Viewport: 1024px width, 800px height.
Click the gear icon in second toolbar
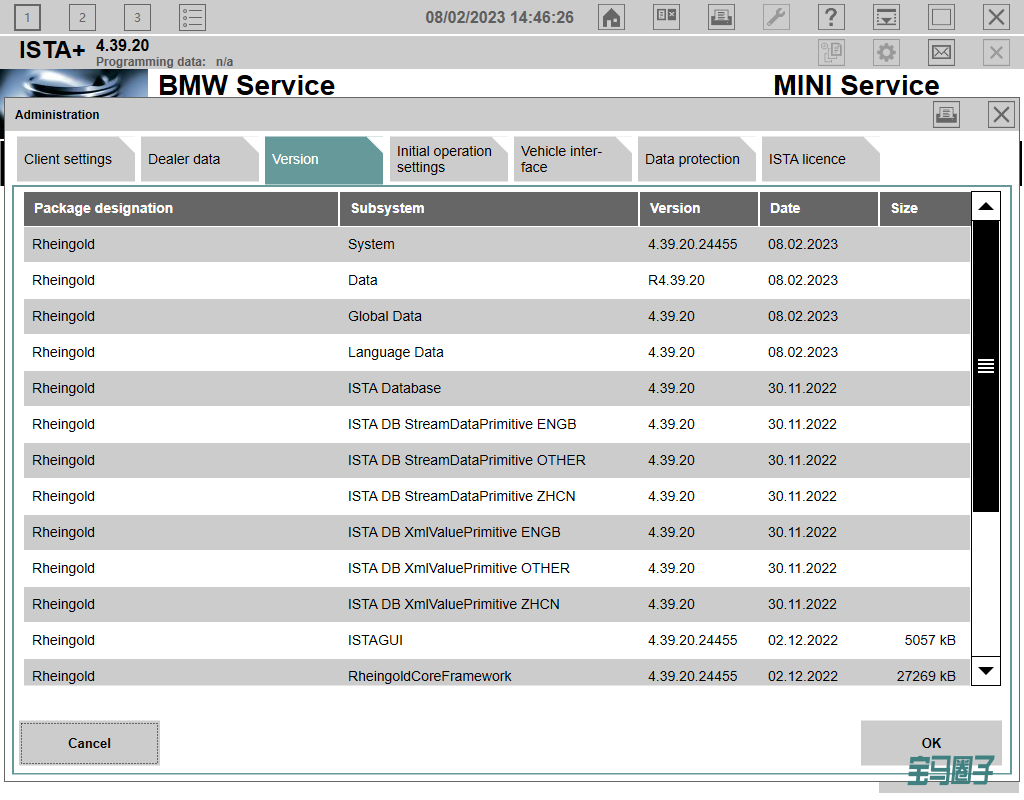tap(886, 53)
